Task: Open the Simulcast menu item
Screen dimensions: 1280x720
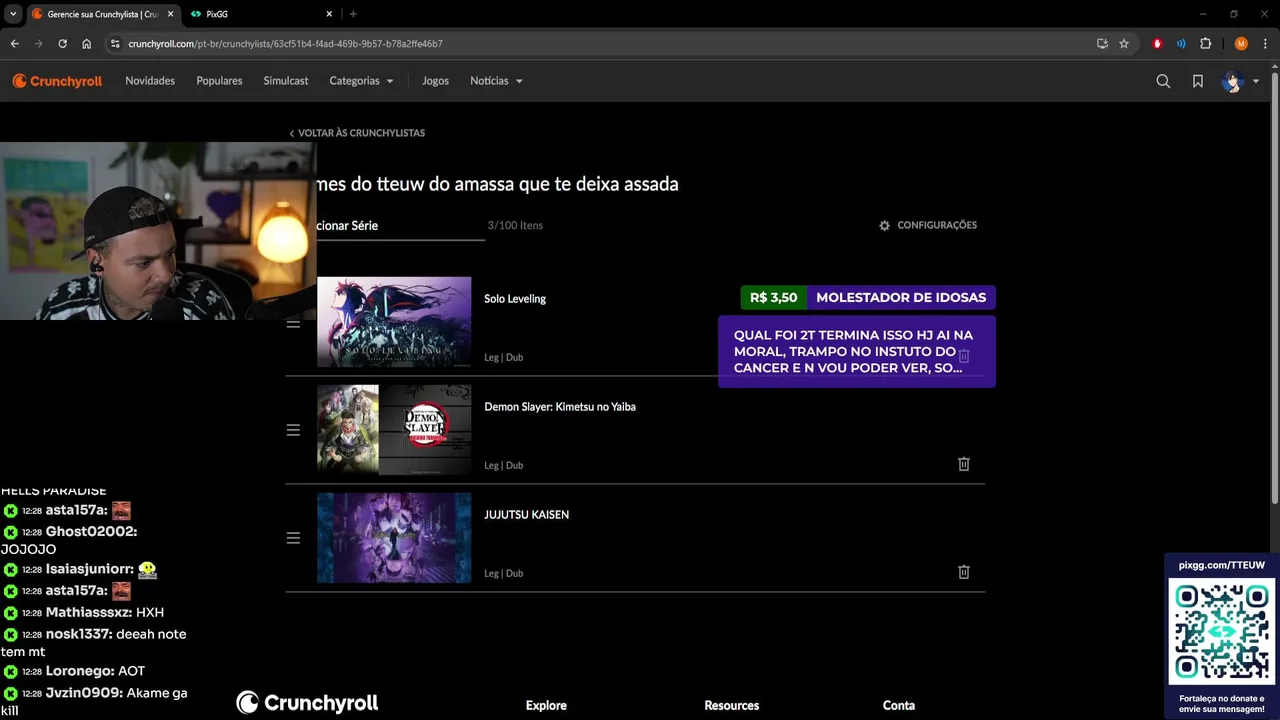Action: 286,81
